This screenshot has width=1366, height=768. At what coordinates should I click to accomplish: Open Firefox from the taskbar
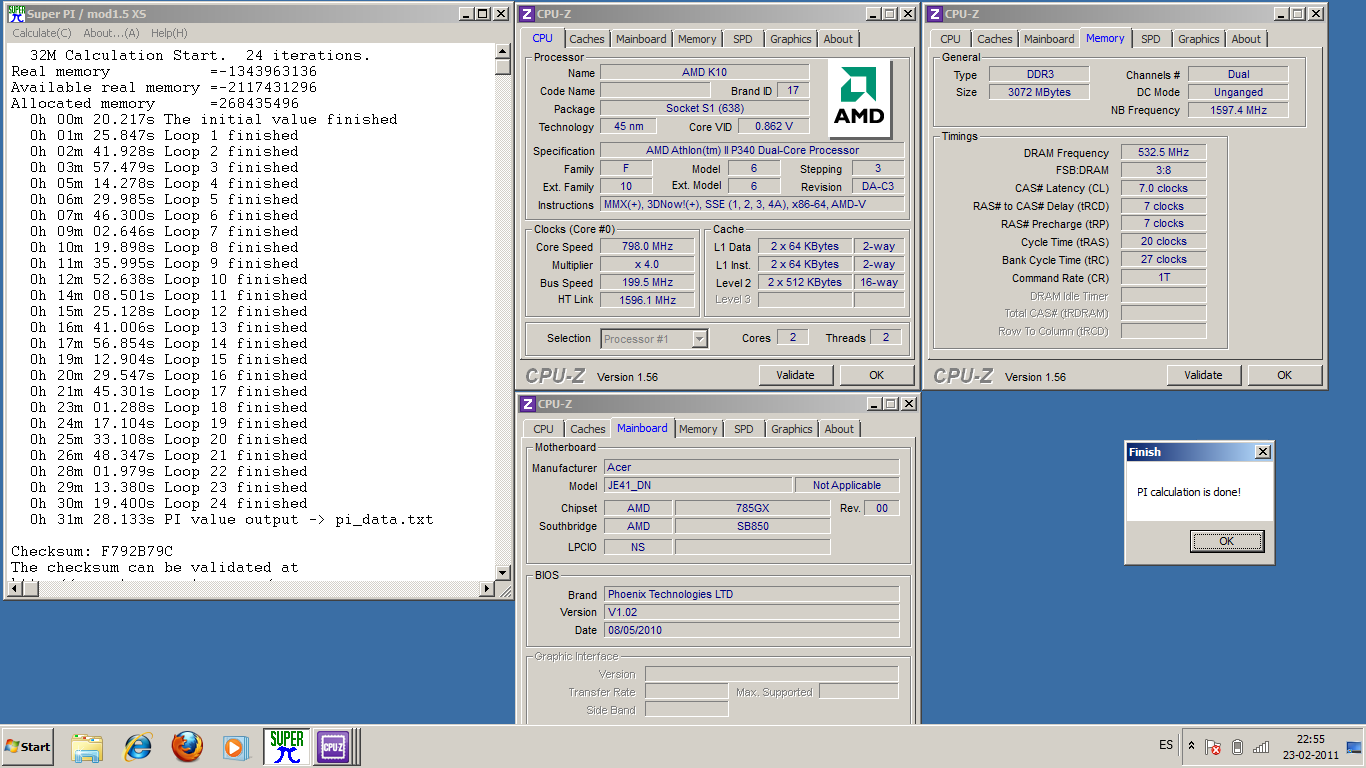point(187,747)
